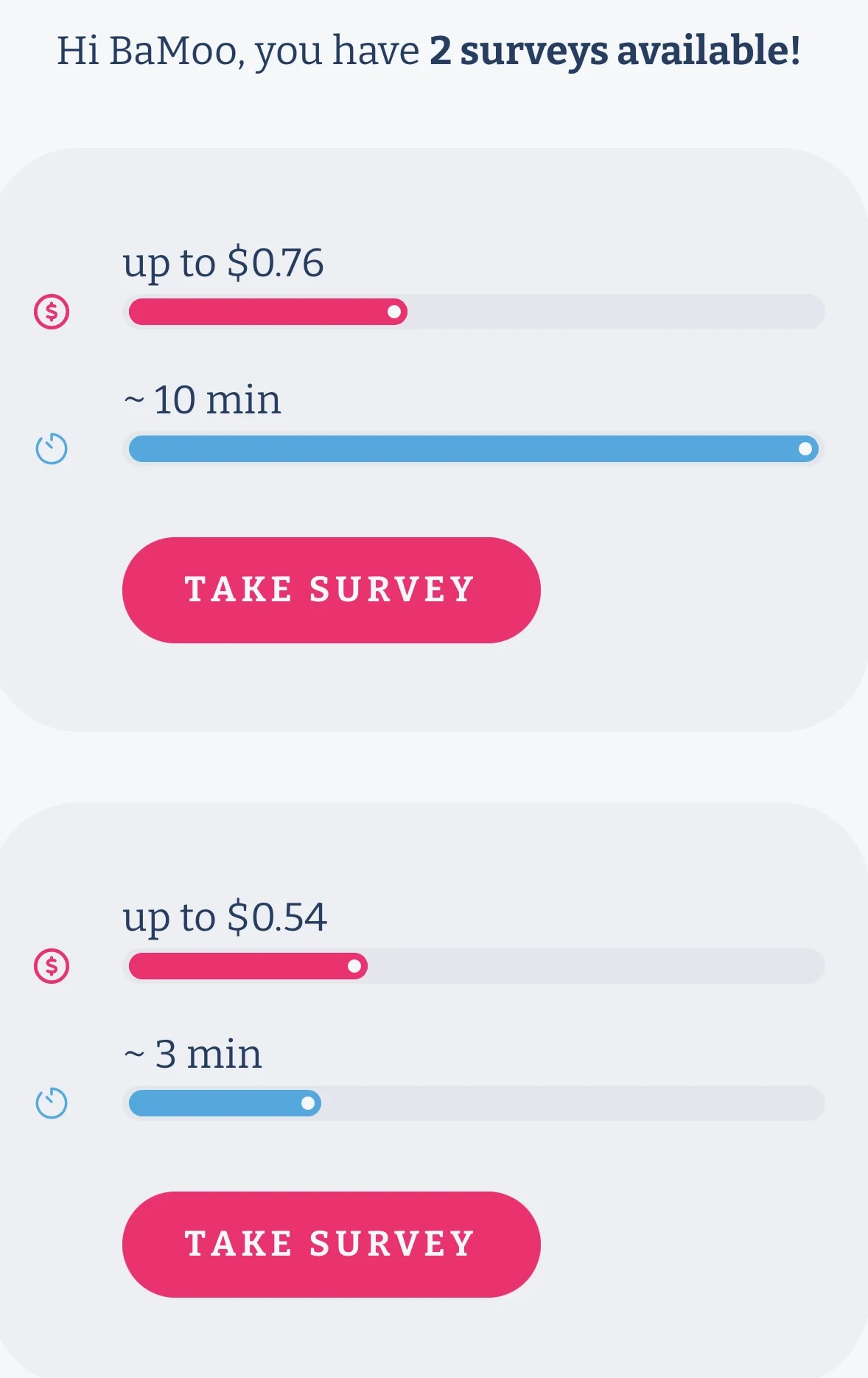Click the dollar coin icon beside $0.76 reward
Image resolution: width=868 pixels, height=1378 pixels.
(52, 312)
